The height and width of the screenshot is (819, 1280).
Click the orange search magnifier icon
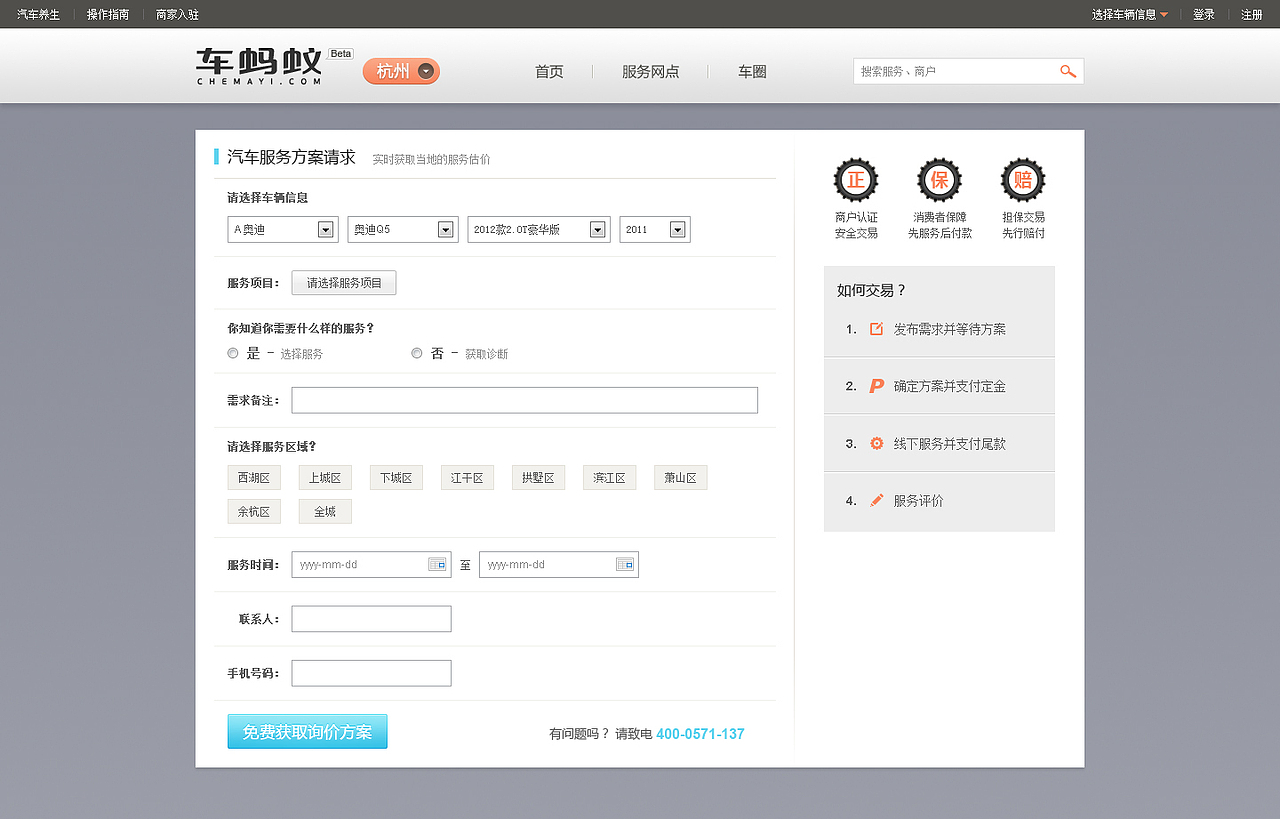click(x=1067, y=71)
